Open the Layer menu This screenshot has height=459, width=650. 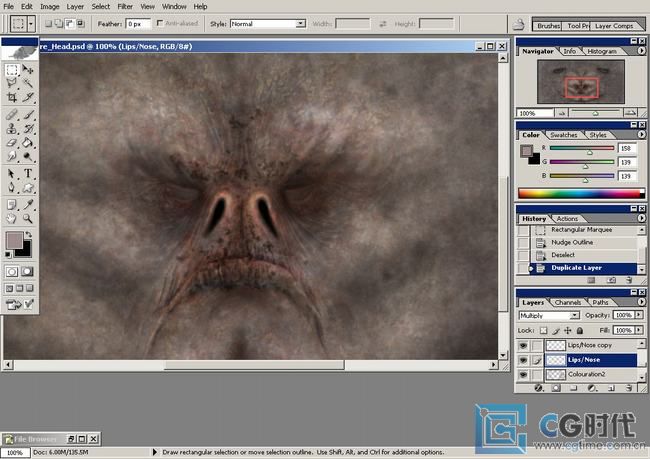tap(75, 7)
